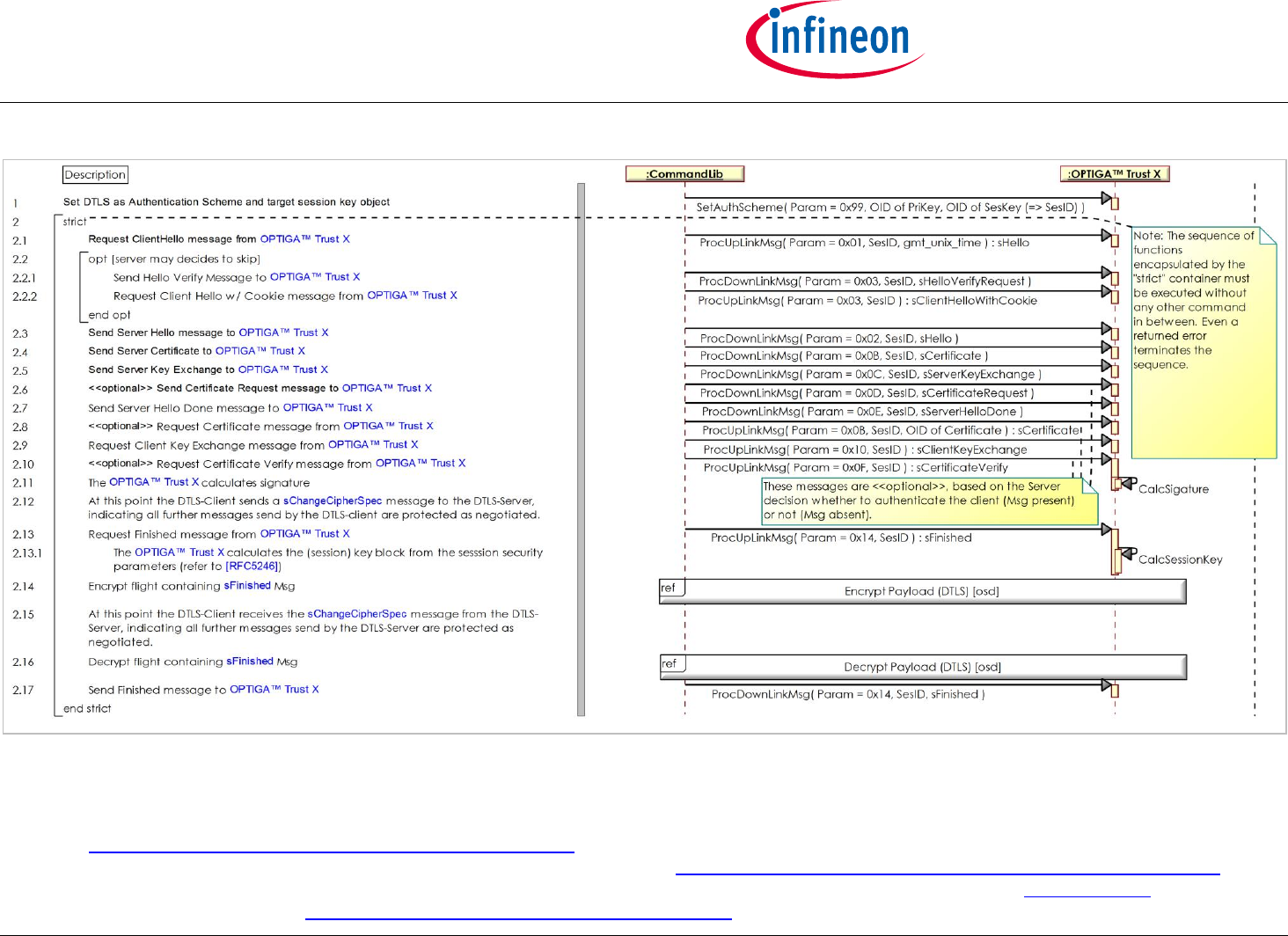Click the "end opt" label
The height and width of the screenshot is (936, 1288).
[x=109, y=315]
